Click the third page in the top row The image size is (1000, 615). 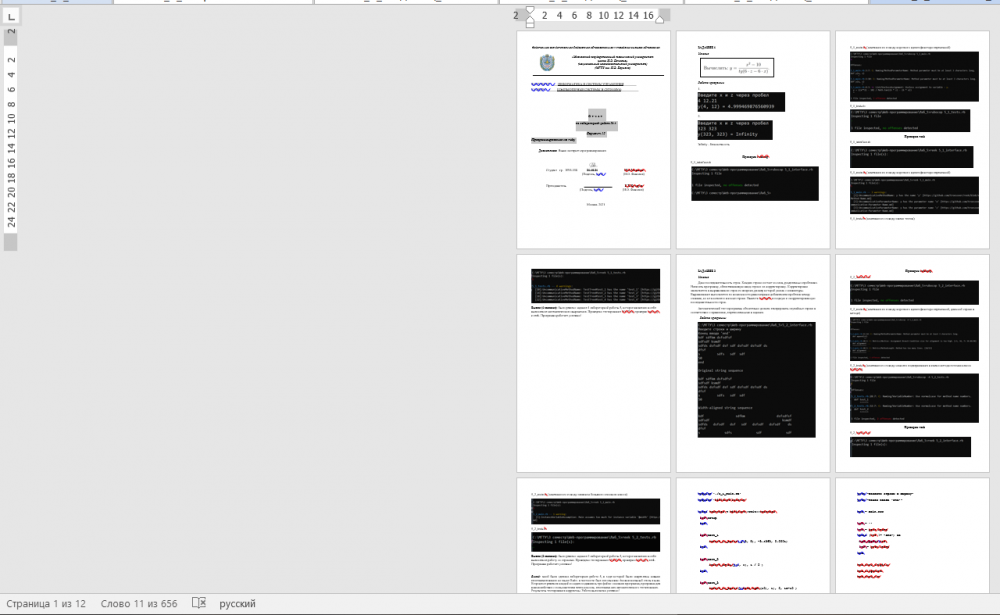[x=912, y=140]
